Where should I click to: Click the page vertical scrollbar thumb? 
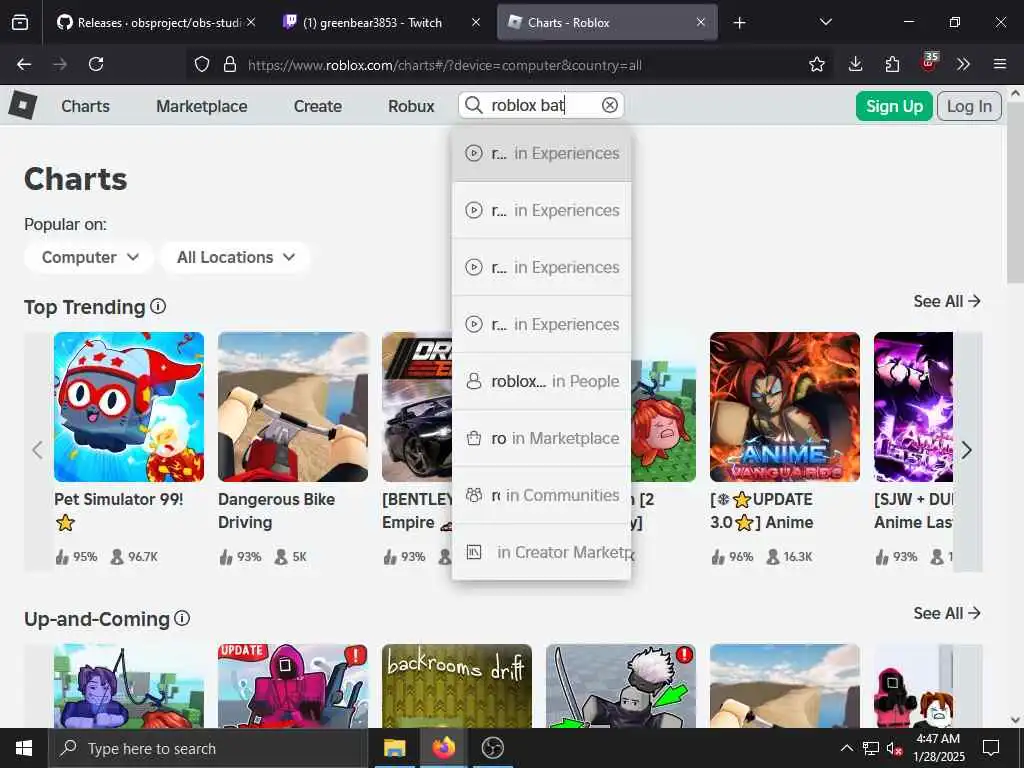pos(1015,193)
